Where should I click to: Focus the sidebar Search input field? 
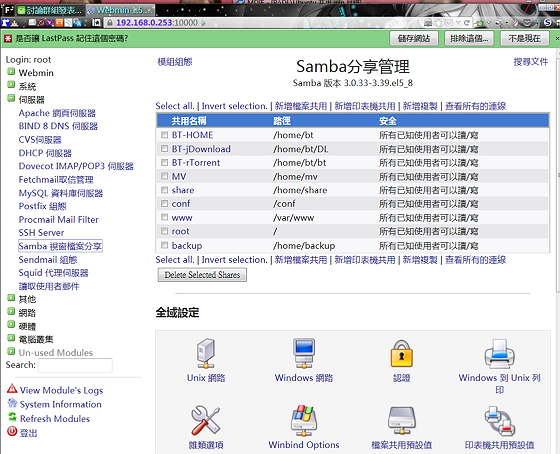75,365
